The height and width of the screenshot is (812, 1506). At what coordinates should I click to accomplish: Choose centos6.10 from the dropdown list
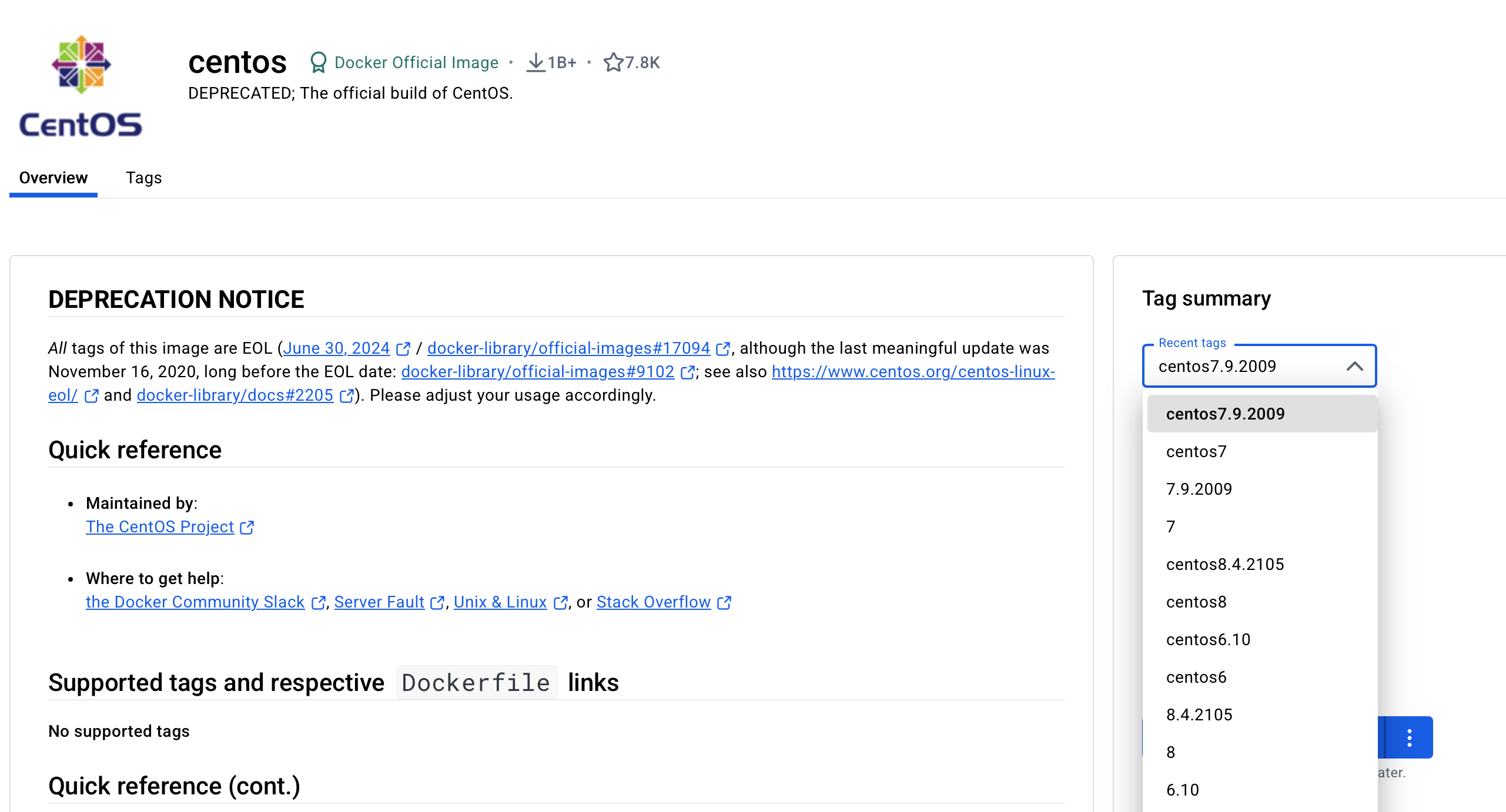[x=1208, y=639]
